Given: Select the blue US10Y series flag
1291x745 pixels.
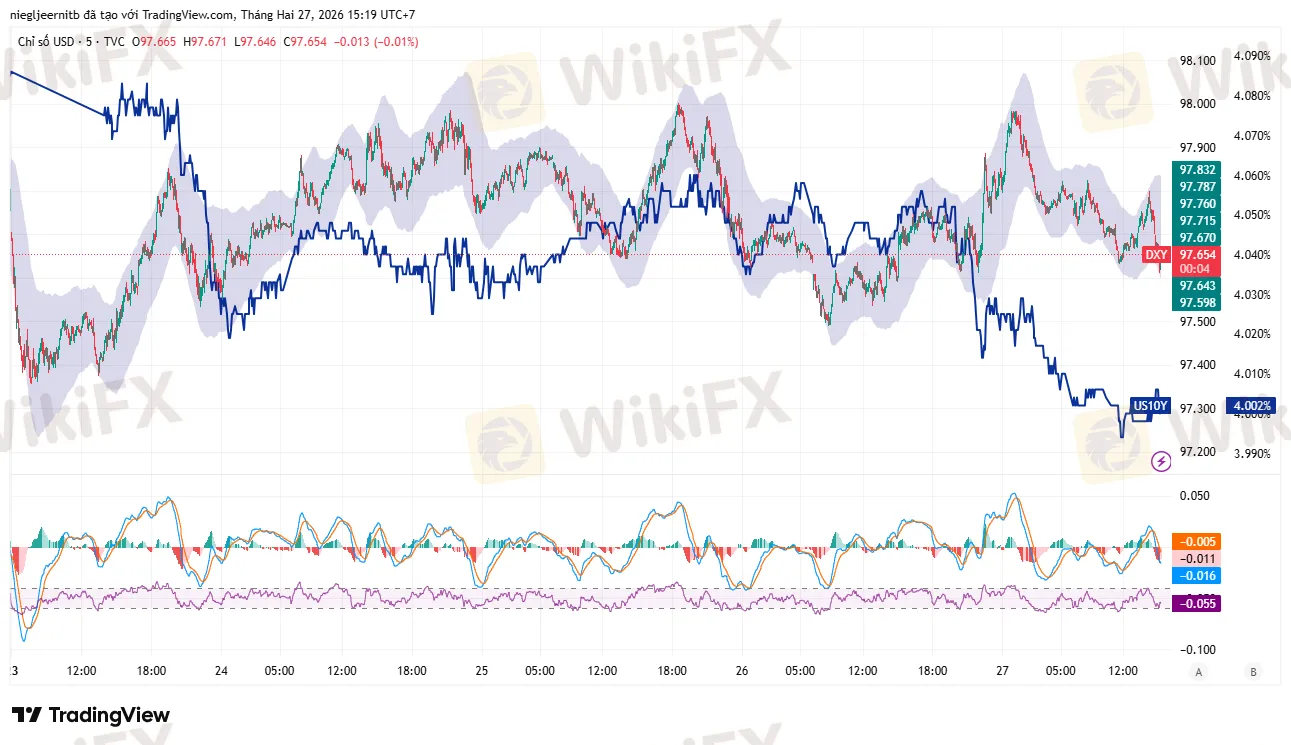Looking at the screenshot, I should pyautogui.click(x=1150, y=405).
